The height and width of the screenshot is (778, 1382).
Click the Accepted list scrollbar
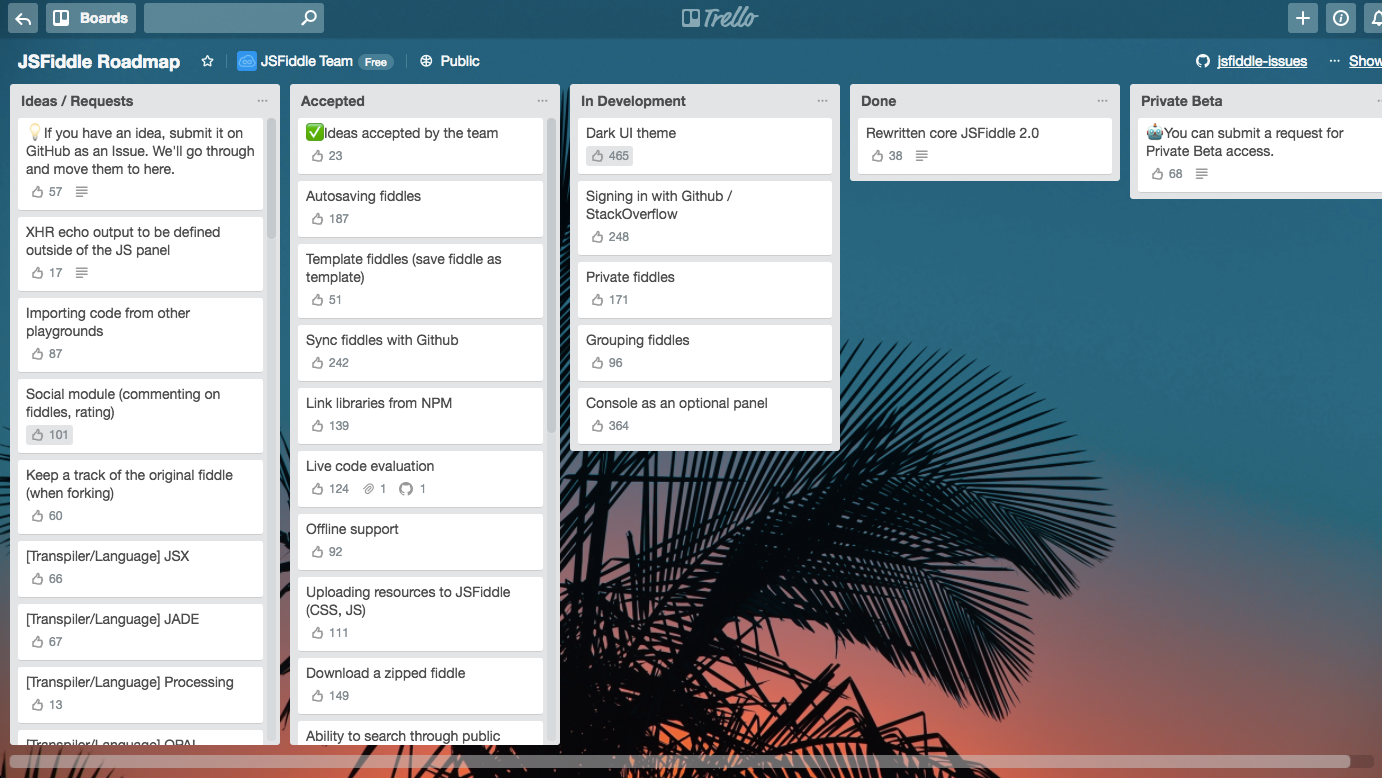click(551, 276)
